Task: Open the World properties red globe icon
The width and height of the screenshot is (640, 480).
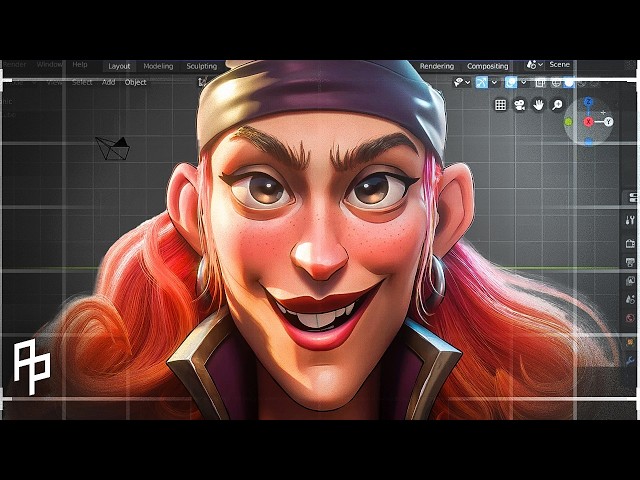Action: pos(630,318)
